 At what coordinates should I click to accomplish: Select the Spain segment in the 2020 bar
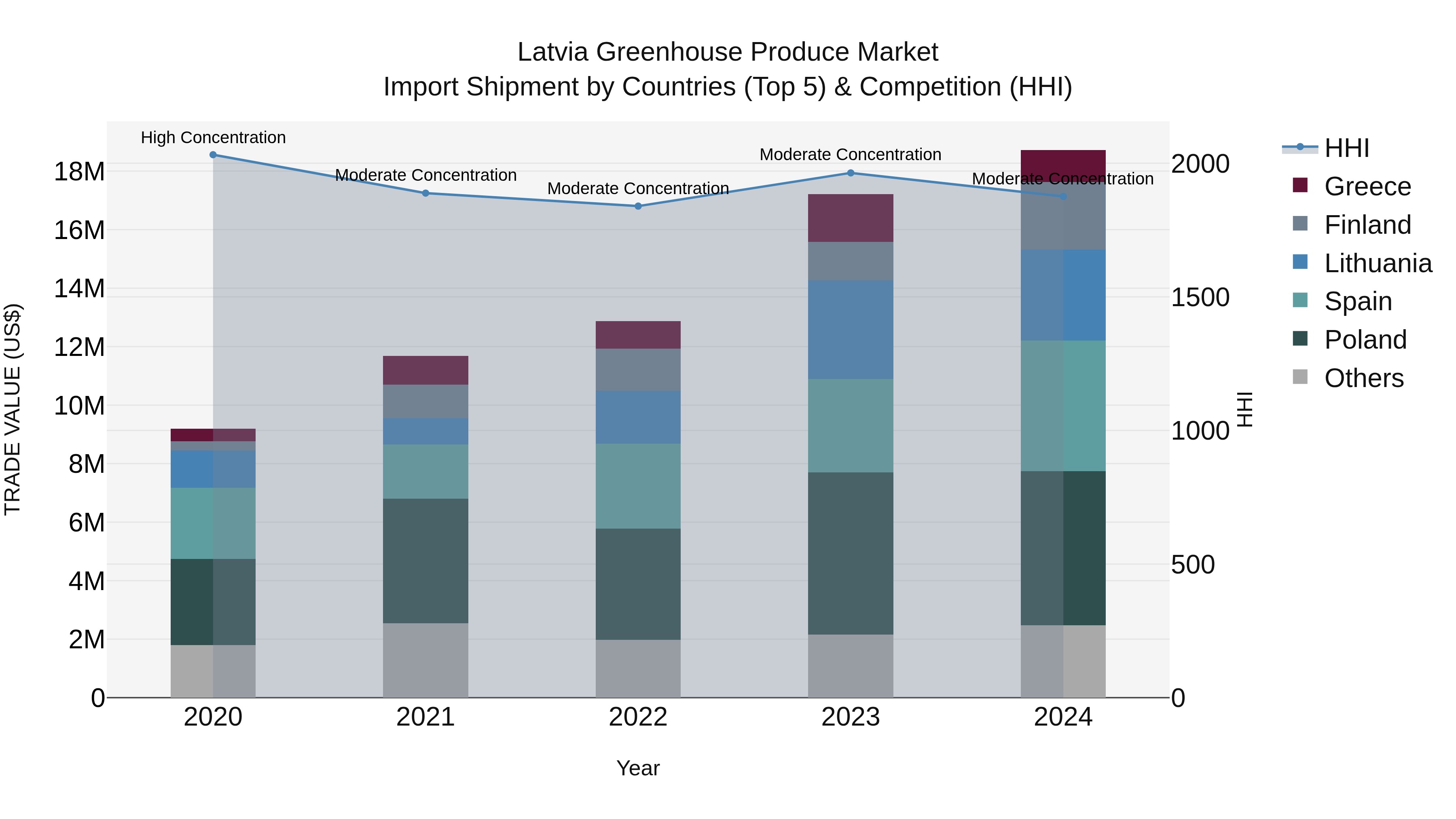pos(213,523)
